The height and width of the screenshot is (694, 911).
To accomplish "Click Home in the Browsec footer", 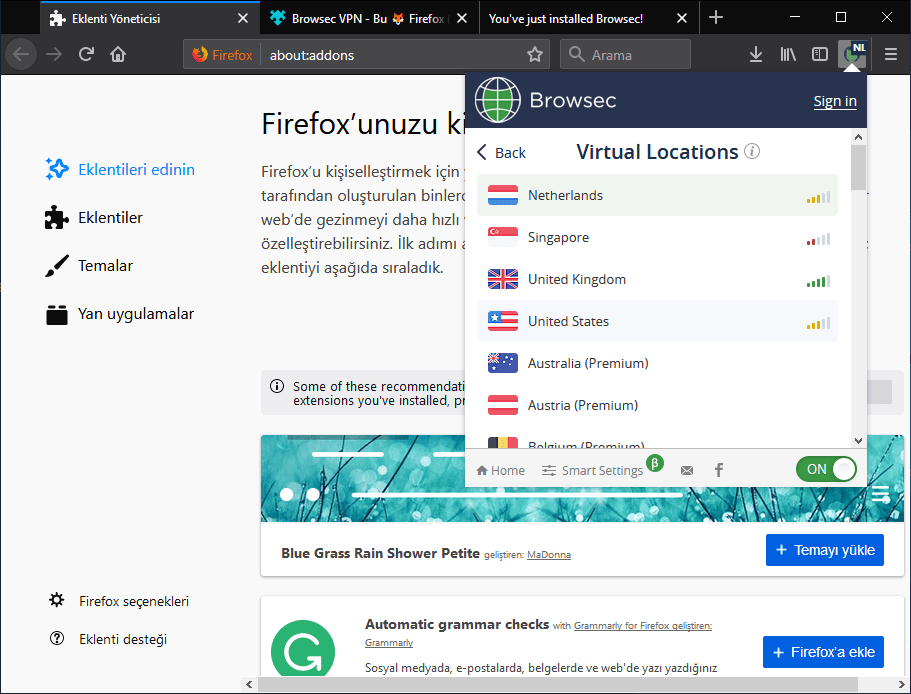I will tap(500, 470).
